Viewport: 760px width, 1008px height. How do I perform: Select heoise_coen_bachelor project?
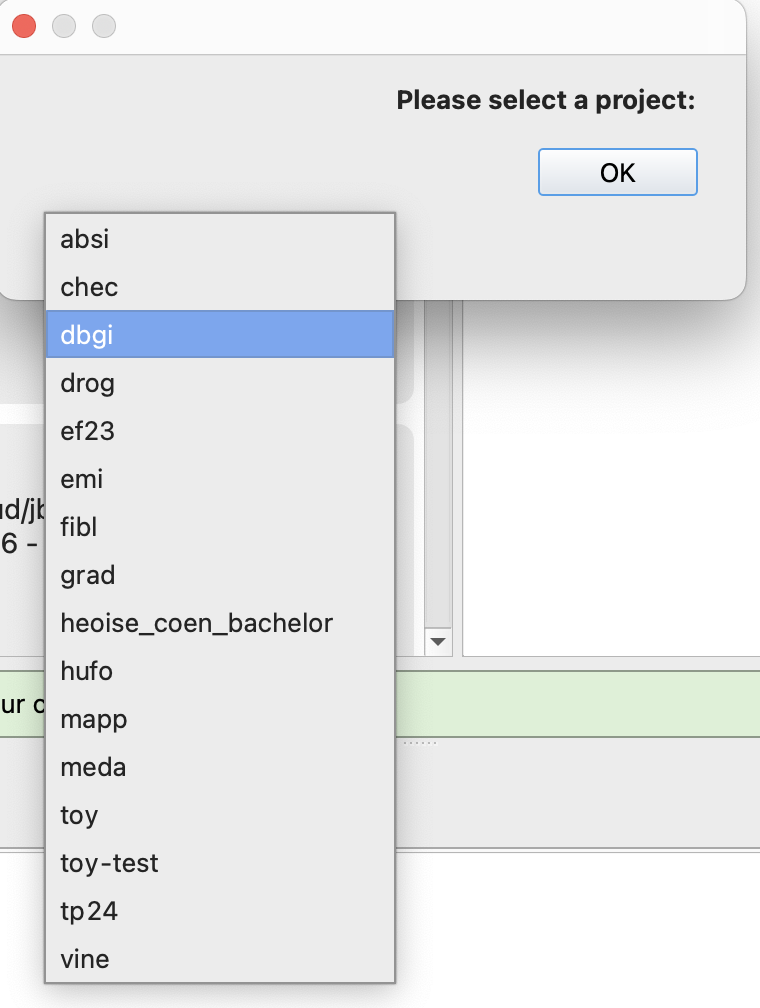[x=220, y=623]
